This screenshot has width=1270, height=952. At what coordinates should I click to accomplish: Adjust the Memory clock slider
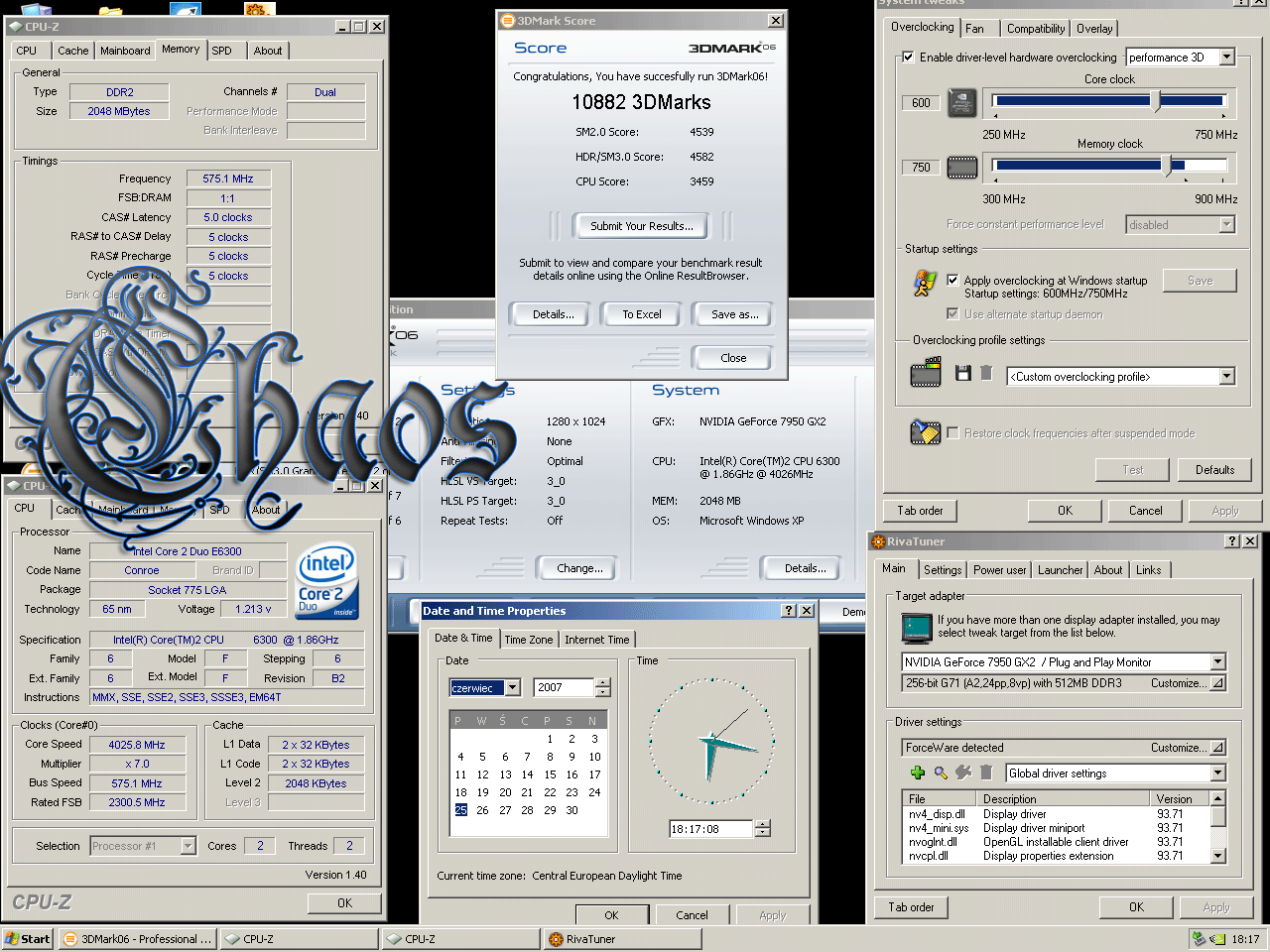(1168, 166)
